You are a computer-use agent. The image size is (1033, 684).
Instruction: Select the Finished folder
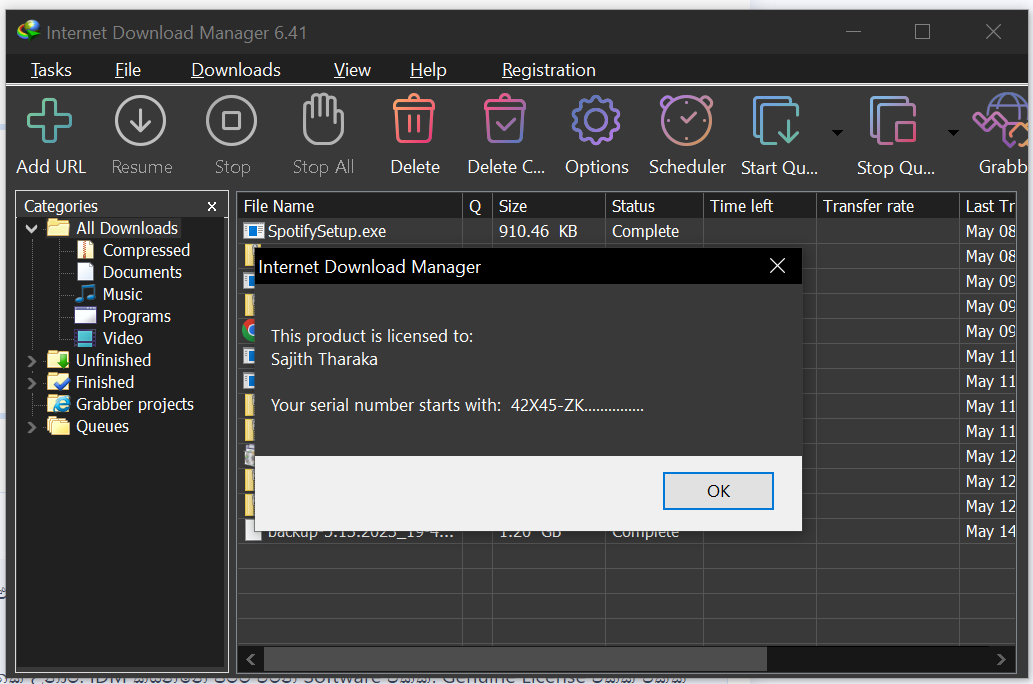(105, 382)
